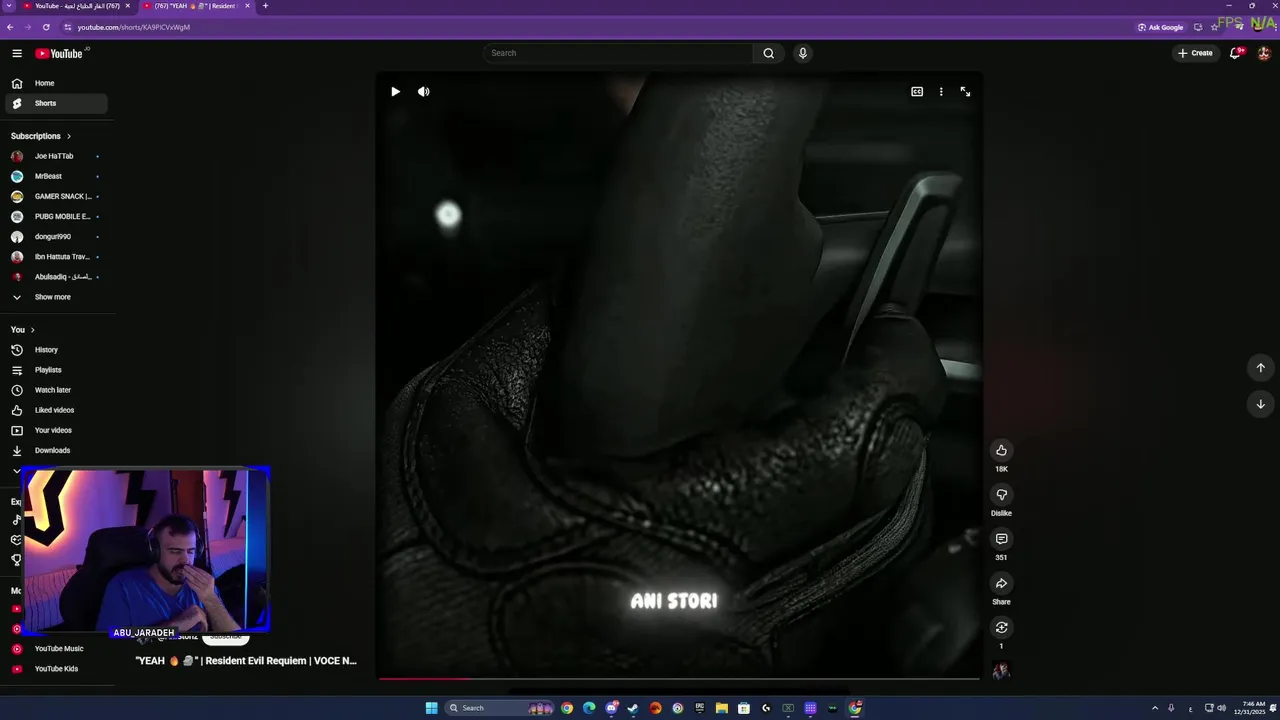The height and width of the screenshot is (720, 1280).
Task: Play the paused Shorts video
Action: (x=395, y=91)
